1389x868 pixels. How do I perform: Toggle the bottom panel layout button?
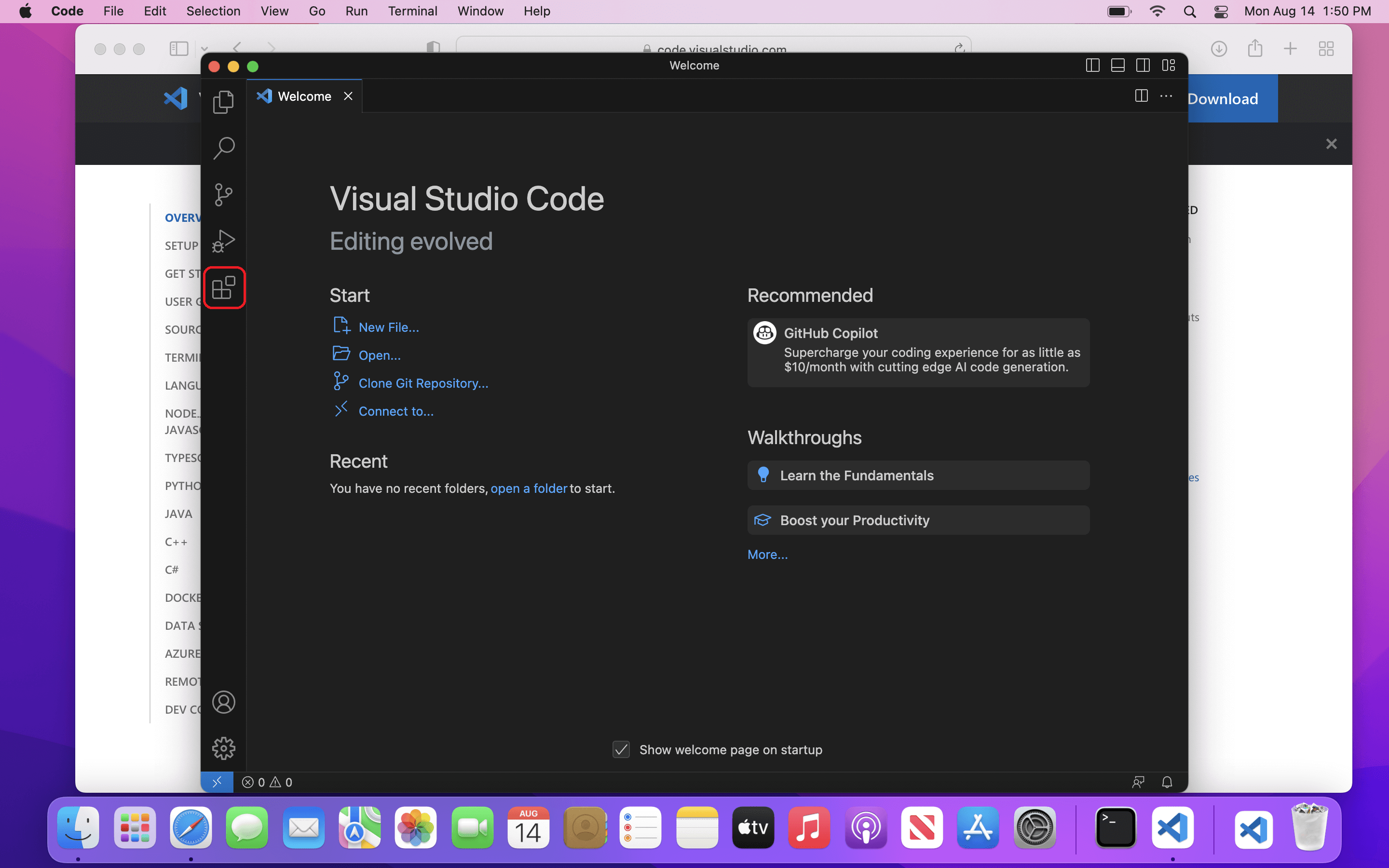pos(1117,66)
